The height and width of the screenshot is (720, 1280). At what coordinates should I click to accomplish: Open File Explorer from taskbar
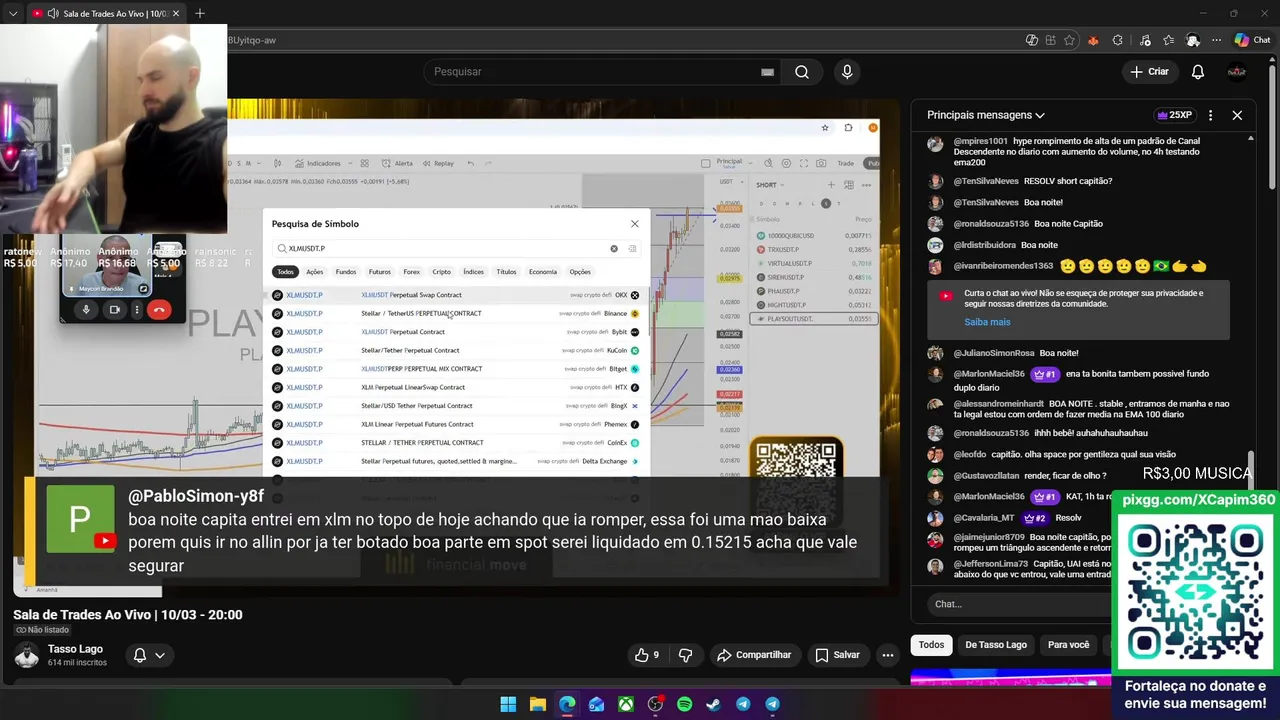(x=537, y=704)
